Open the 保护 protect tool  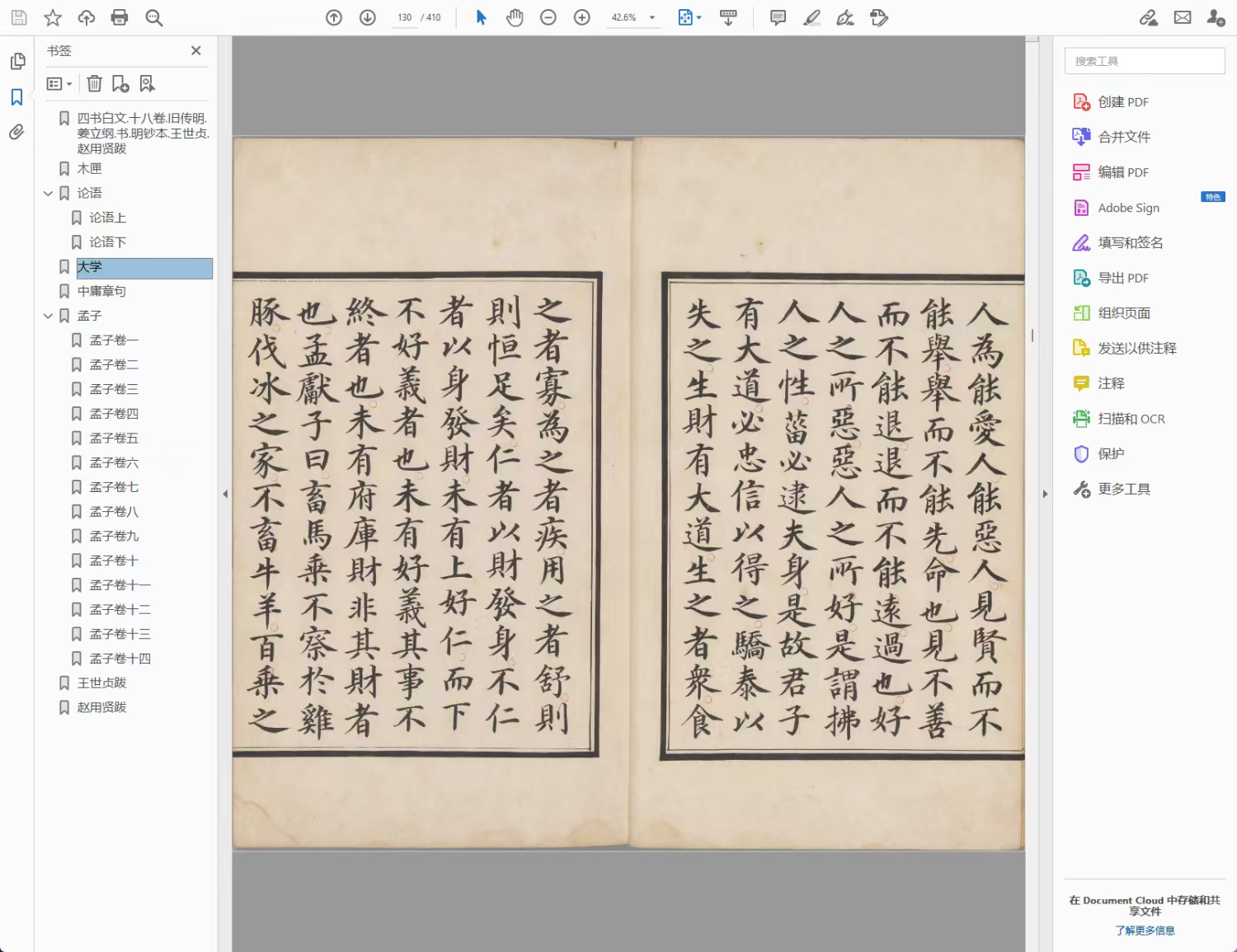click(x=1098, y=454)
